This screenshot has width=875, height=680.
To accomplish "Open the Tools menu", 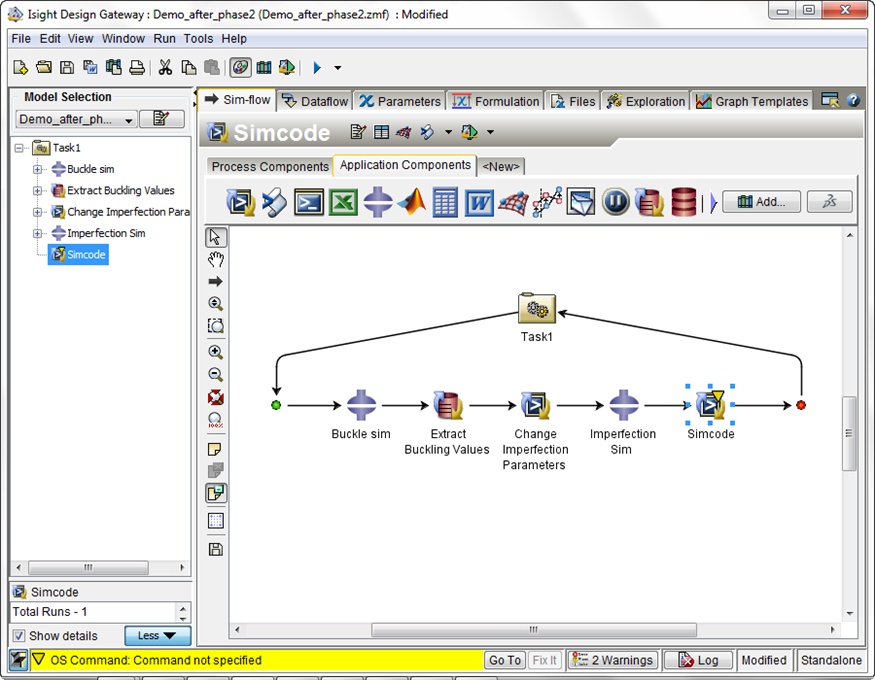I will coord(199,38).
